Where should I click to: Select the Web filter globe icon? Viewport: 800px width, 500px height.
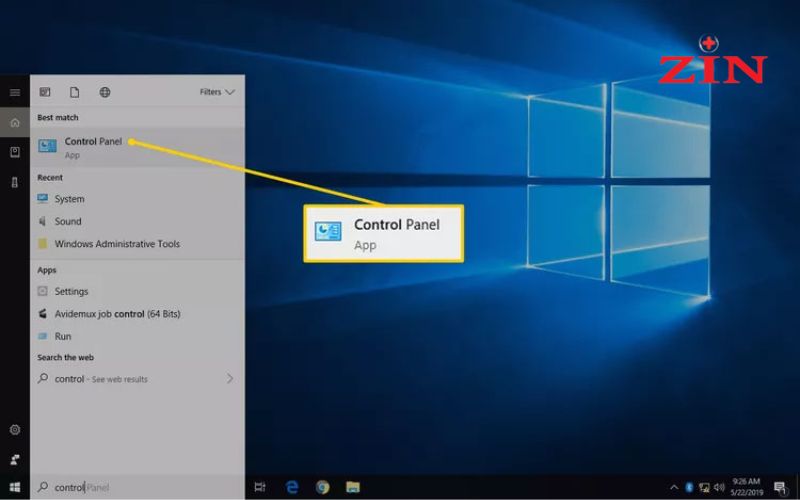pos(105,92)
